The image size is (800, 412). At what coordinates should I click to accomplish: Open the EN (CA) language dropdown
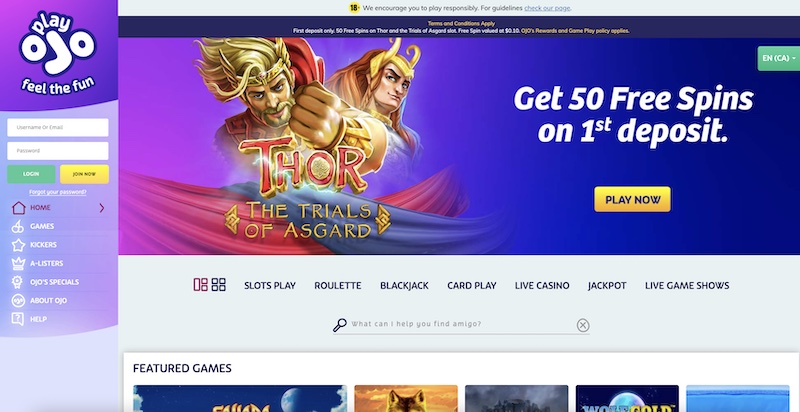click(779, 58)
